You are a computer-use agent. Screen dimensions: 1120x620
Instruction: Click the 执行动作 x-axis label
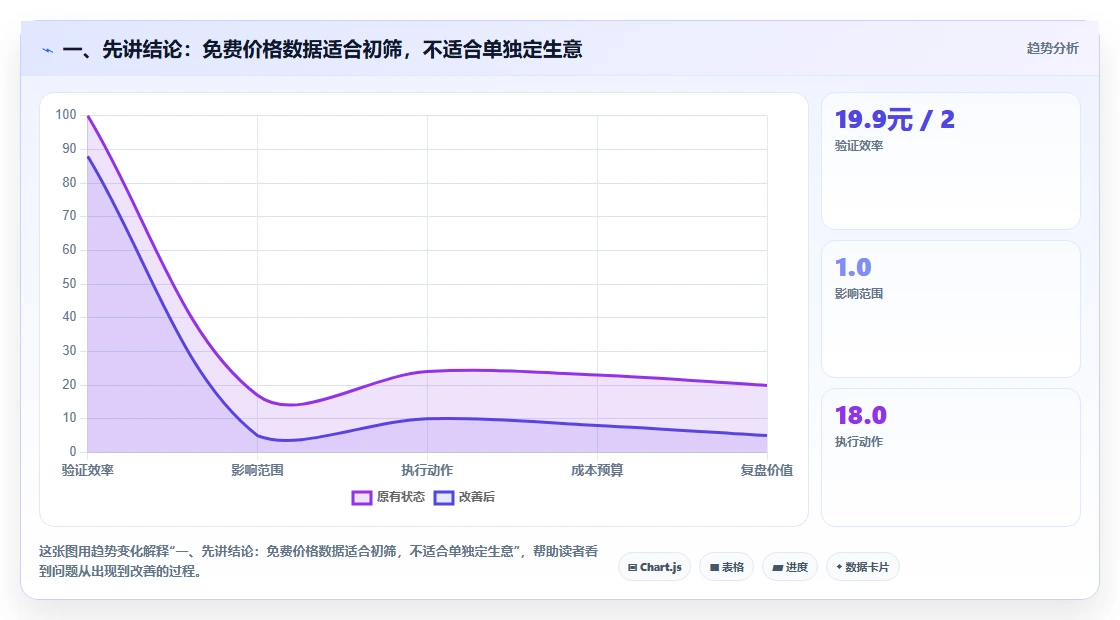tap(427, 470)
